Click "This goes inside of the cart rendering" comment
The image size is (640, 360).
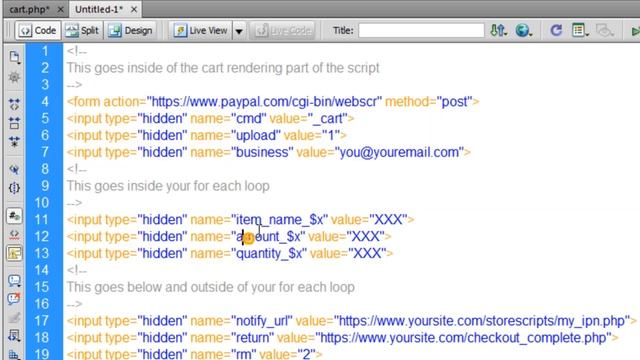point(223,68)
